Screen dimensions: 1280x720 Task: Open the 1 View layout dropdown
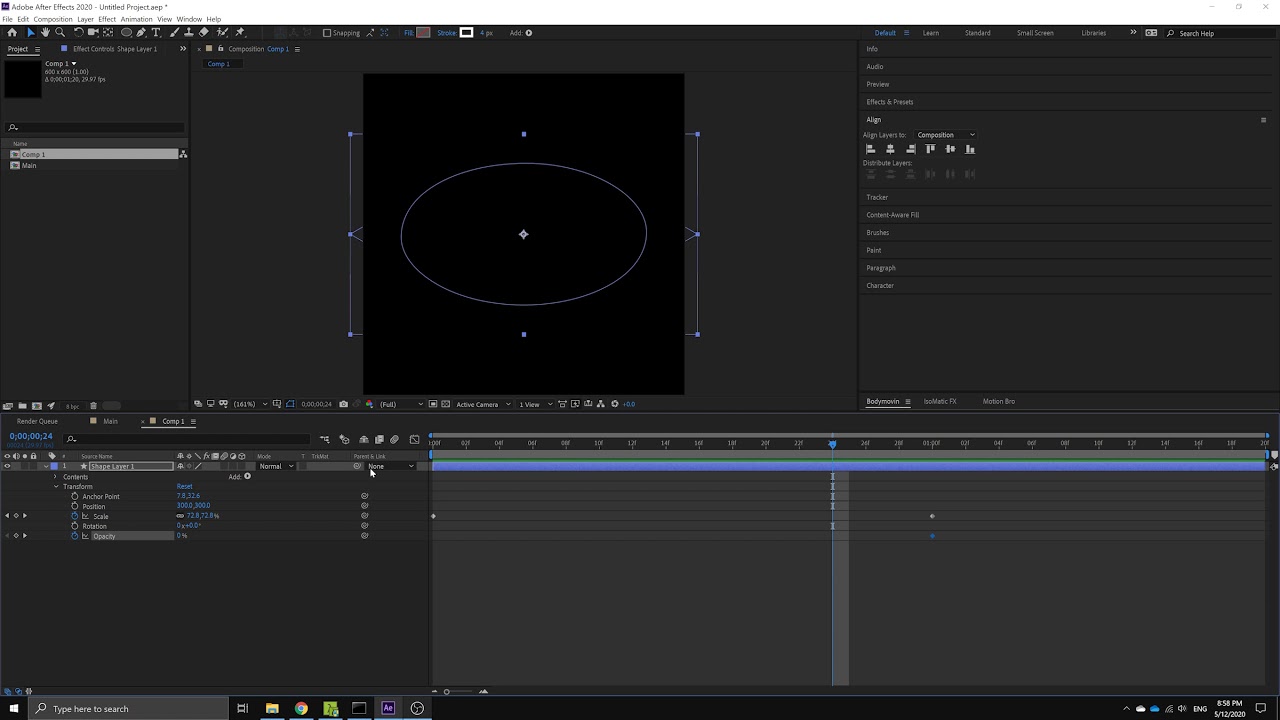[534, 404]
